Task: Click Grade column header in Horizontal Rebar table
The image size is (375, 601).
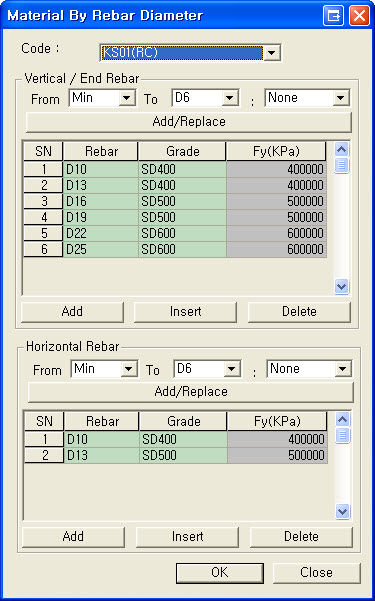Action: click(x=183, y=421)
